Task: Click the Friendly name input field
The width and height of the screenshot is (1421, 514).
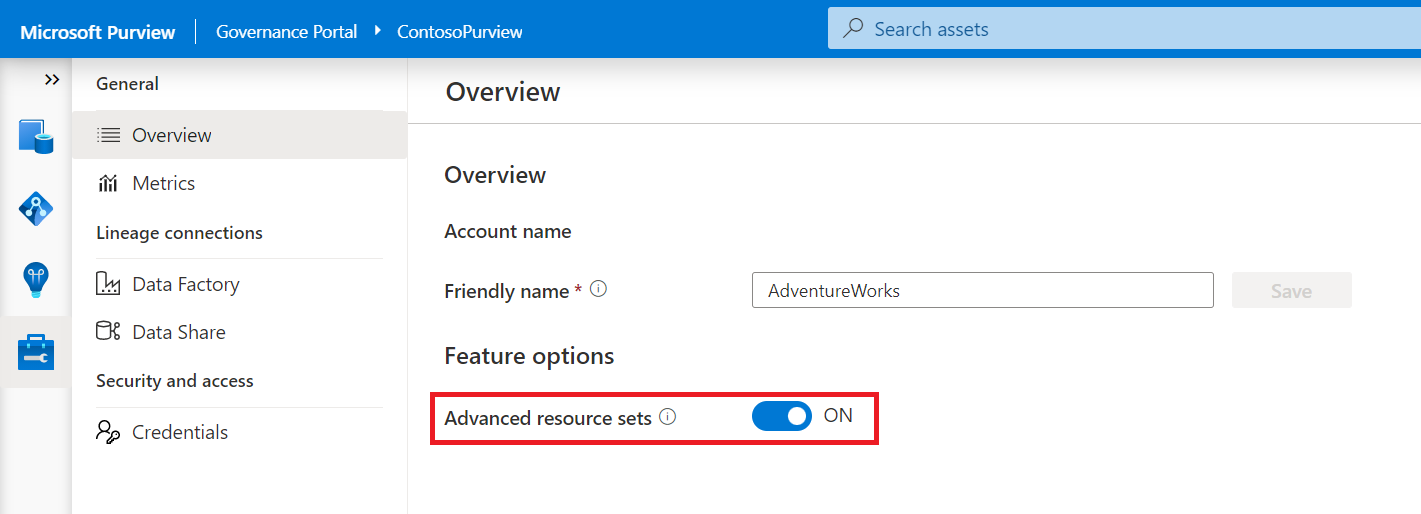Action: [x=983, y=290]
